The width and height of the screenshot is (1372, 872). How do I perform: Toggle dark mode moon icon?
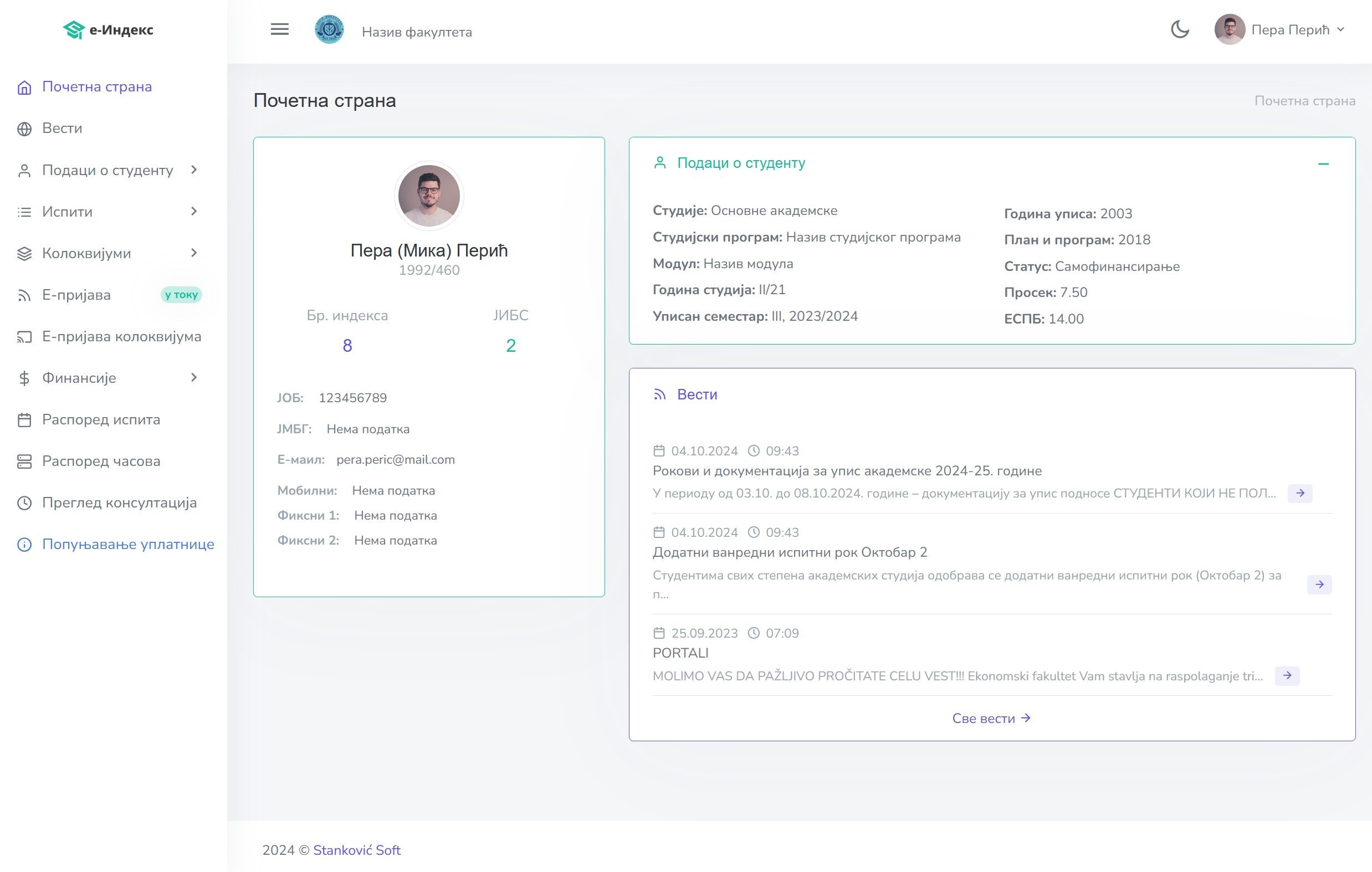pyautogui.click(x=1179, y=29)
